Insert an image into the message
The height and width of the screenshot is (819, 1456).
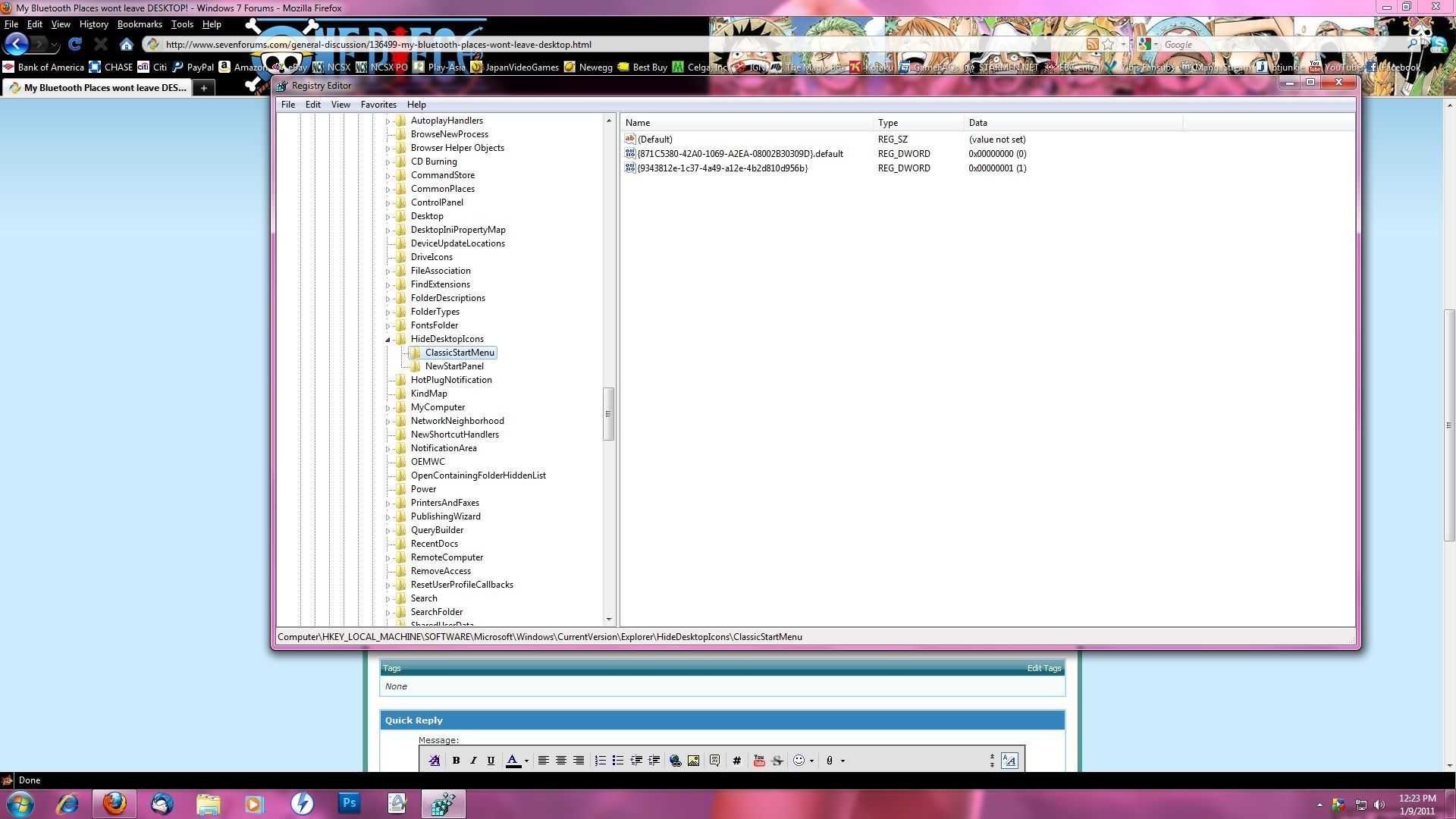pos(694,761)
